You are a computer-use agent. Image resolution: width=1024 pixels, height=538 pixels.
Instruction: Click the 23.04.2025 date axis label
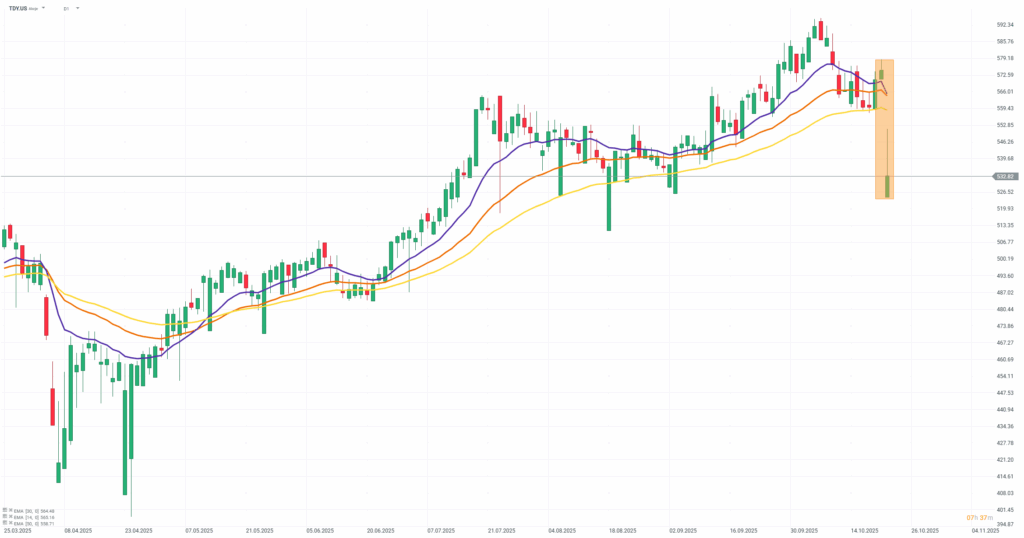(x=138, y=531)
